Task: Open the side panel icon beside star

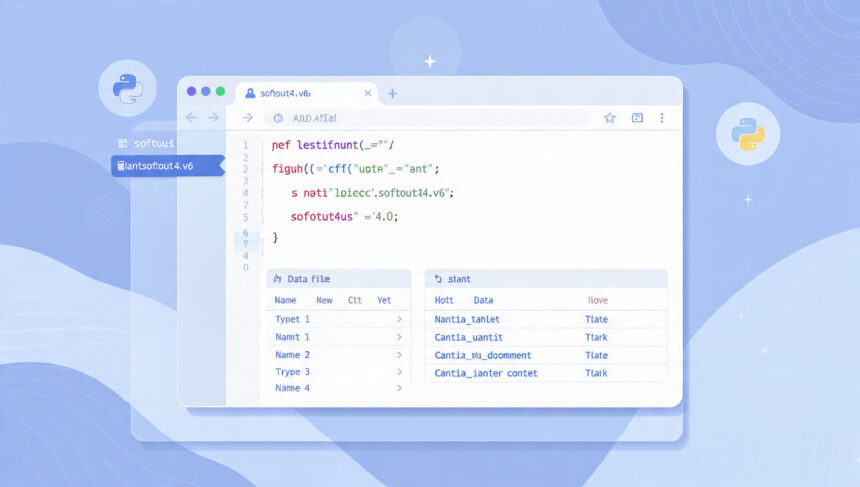Action: pyautogui.click(x=637, y=118)
